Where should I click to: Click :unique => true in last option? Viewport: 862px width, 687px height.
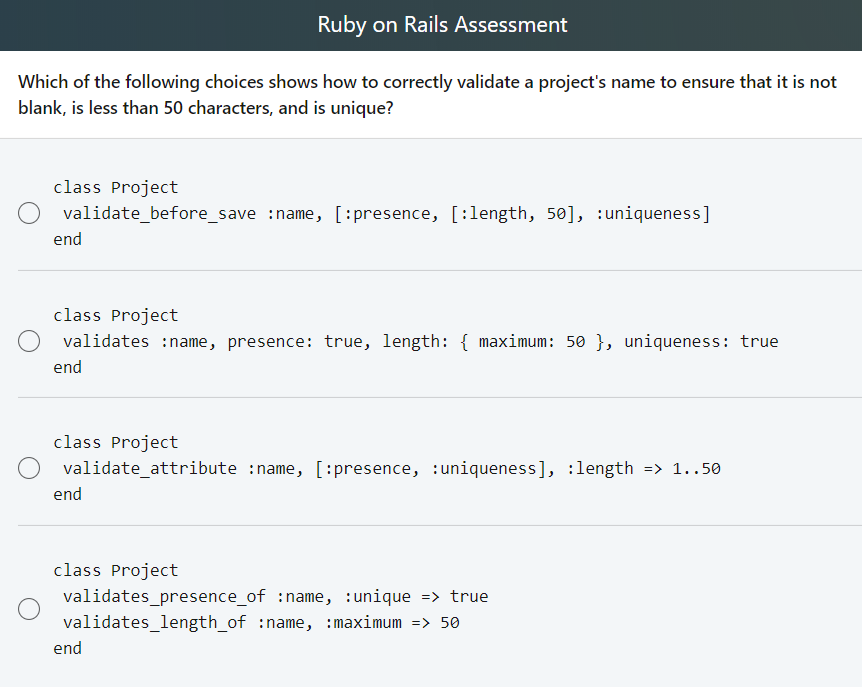418,596
